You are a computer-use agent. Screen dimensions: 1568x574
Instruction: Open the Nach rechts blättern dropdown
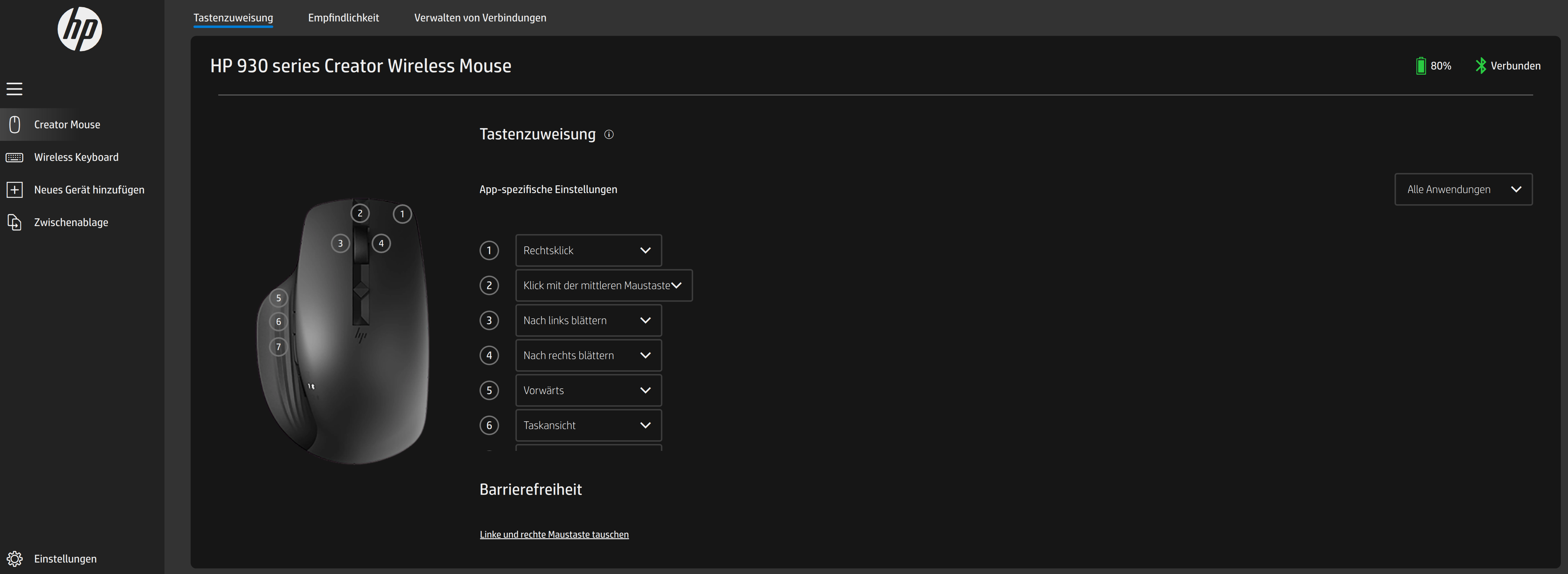(589, 355)
